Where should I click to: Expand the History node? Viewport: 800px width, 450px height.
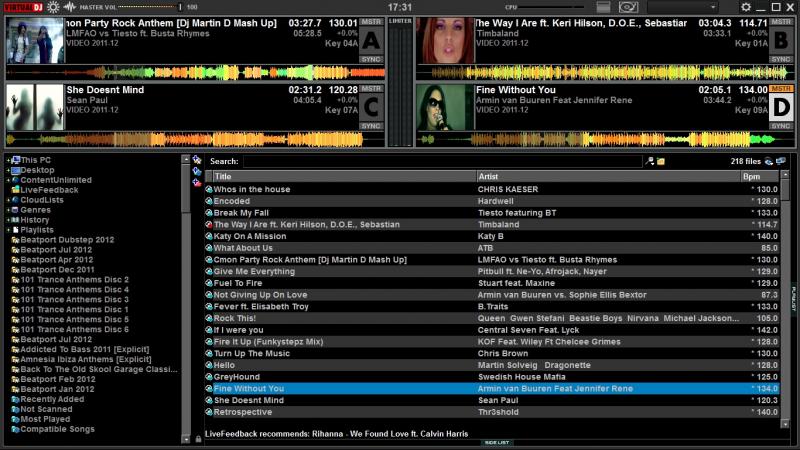pyautogui.click(x=8, y=220)
